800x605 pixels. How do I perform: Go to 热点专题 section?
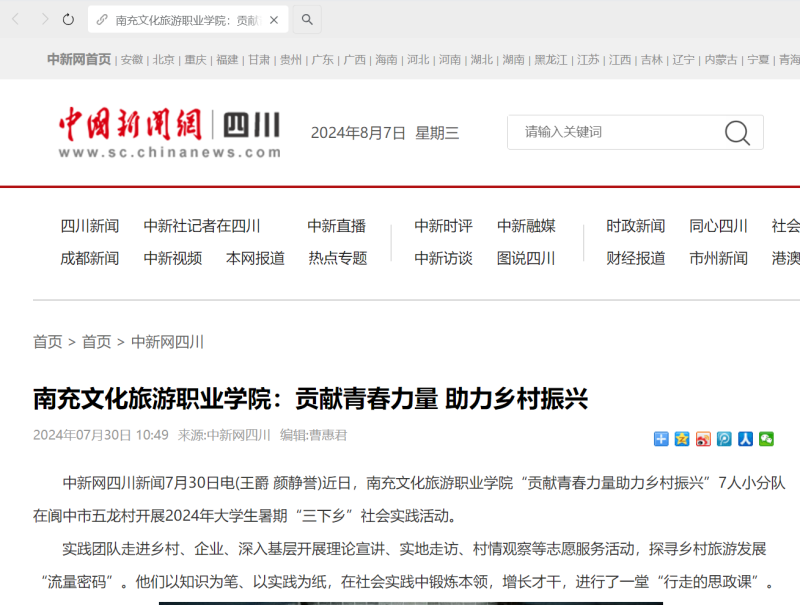[x=338, y=259]
